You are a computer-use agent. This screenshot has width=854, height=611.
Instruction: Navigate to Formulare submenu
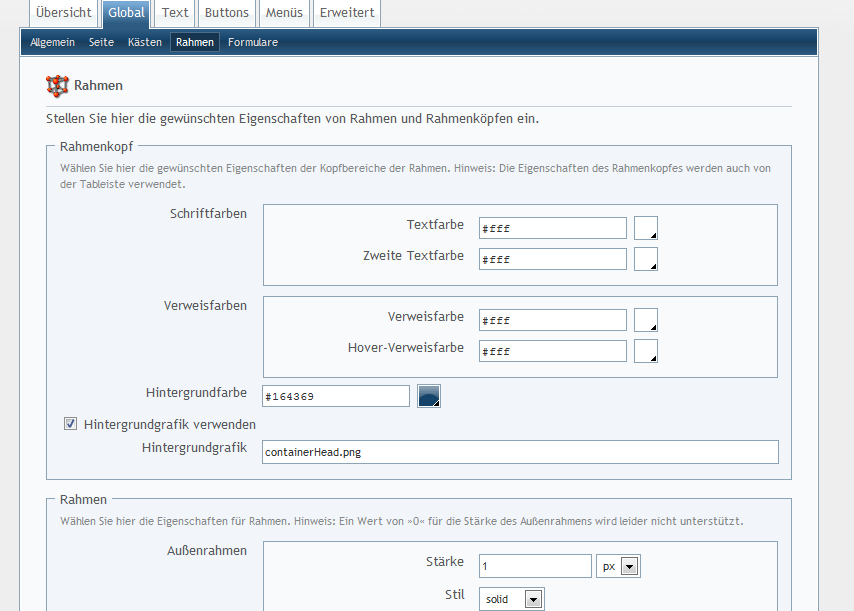point(253,42)
